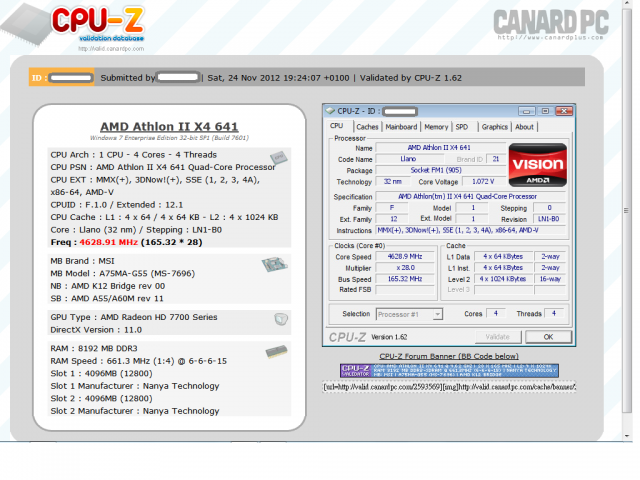This screenshot has height=480, width=640.
Task: Click the GPU Type AMD Radeon HD 7700 line
Action: click(134, 317)
